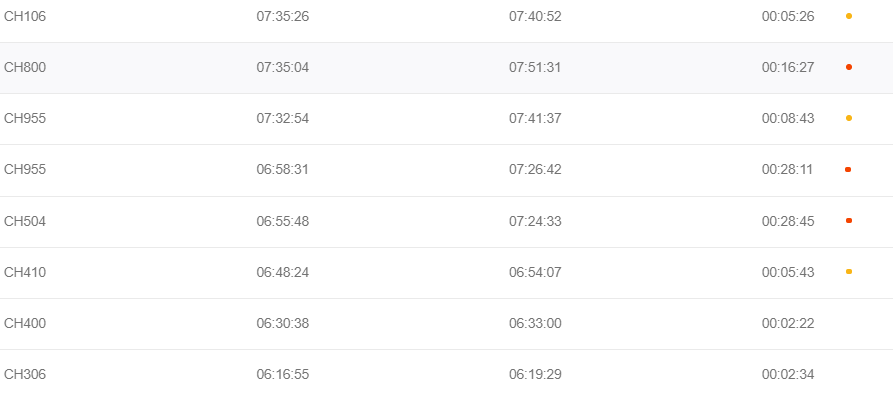
Task: Click the orange status dot in CH106 row
Action: coord(849,17)
